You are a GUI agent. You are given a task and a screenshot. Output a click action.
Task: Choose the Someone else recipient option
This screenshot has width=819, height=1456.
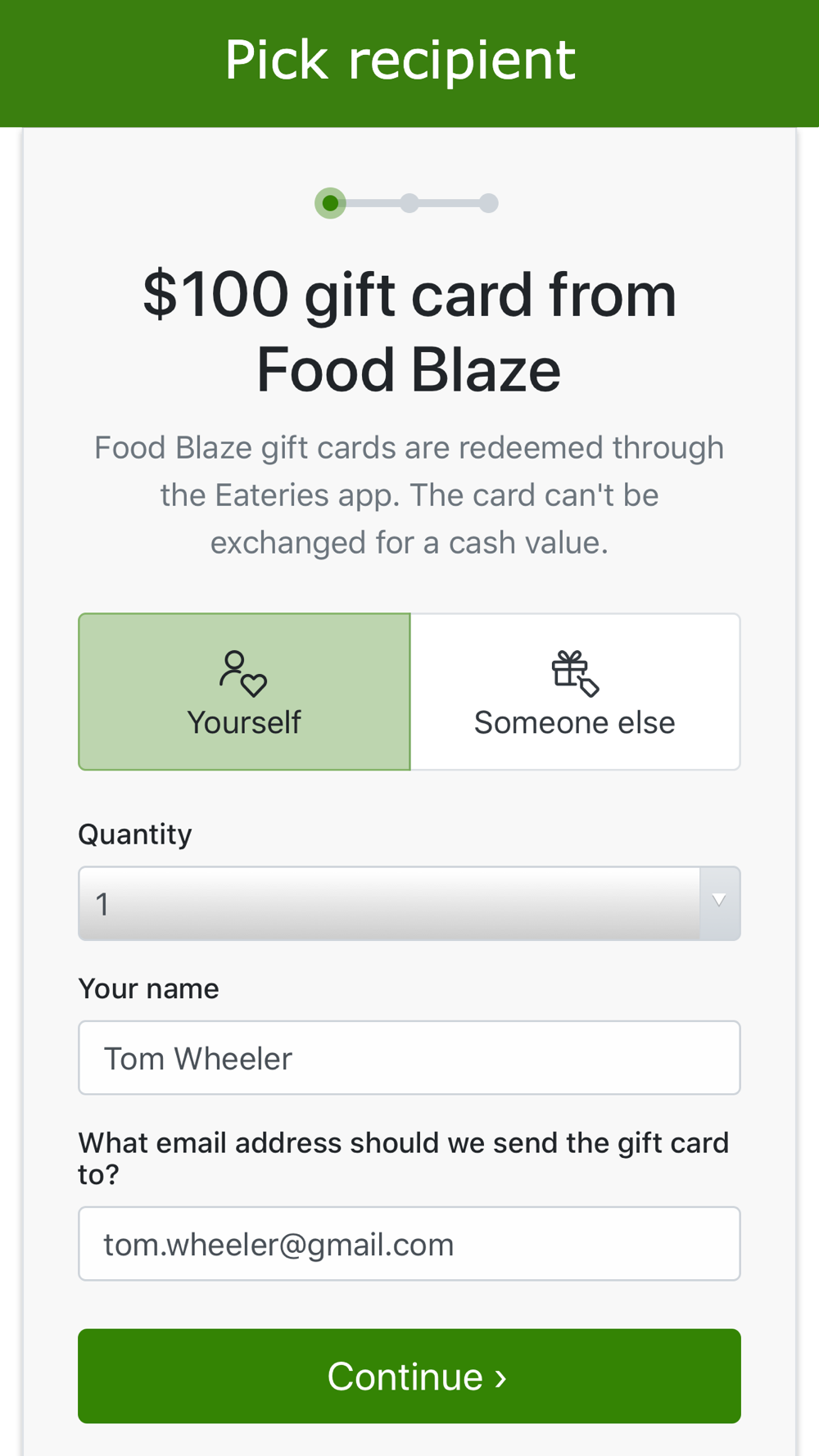pyautogui.click(x=575, y=691)
